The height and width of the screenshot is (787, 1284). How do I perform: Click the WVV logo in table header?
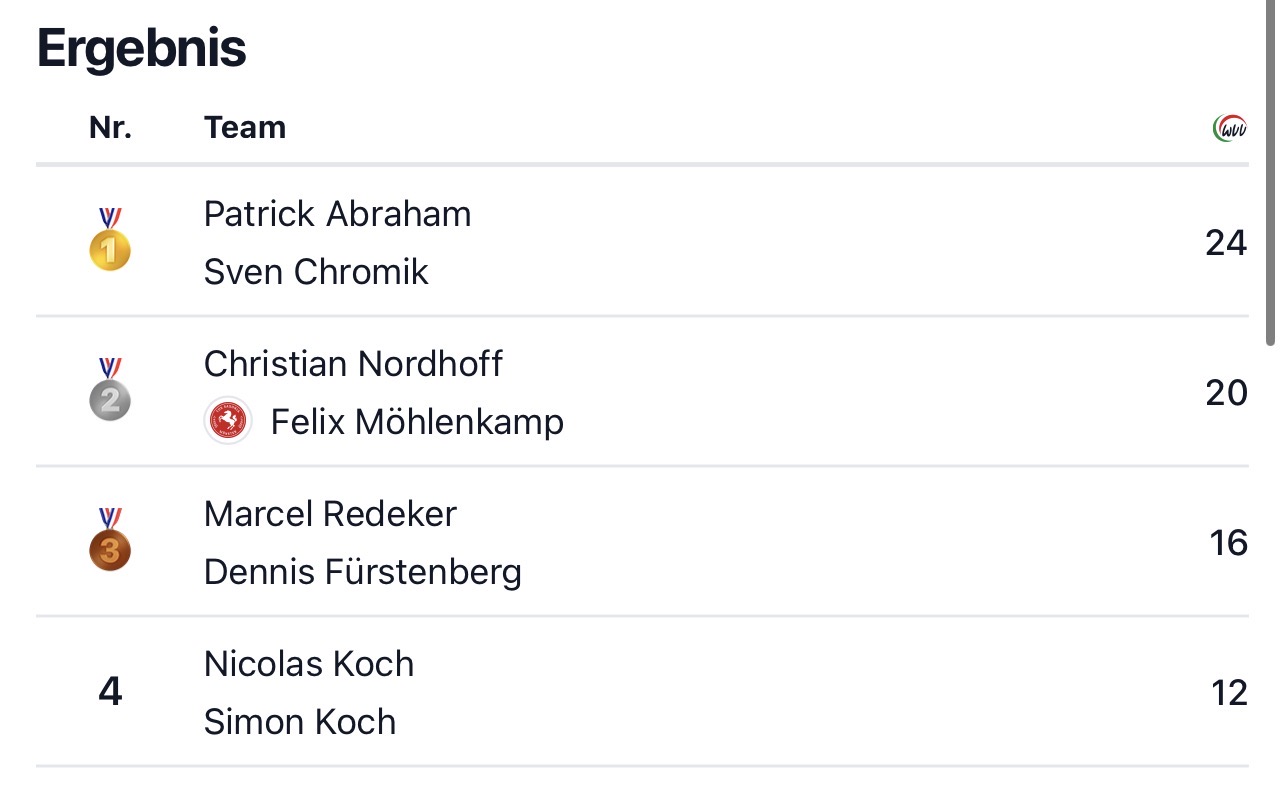[x=1229, y=128]
